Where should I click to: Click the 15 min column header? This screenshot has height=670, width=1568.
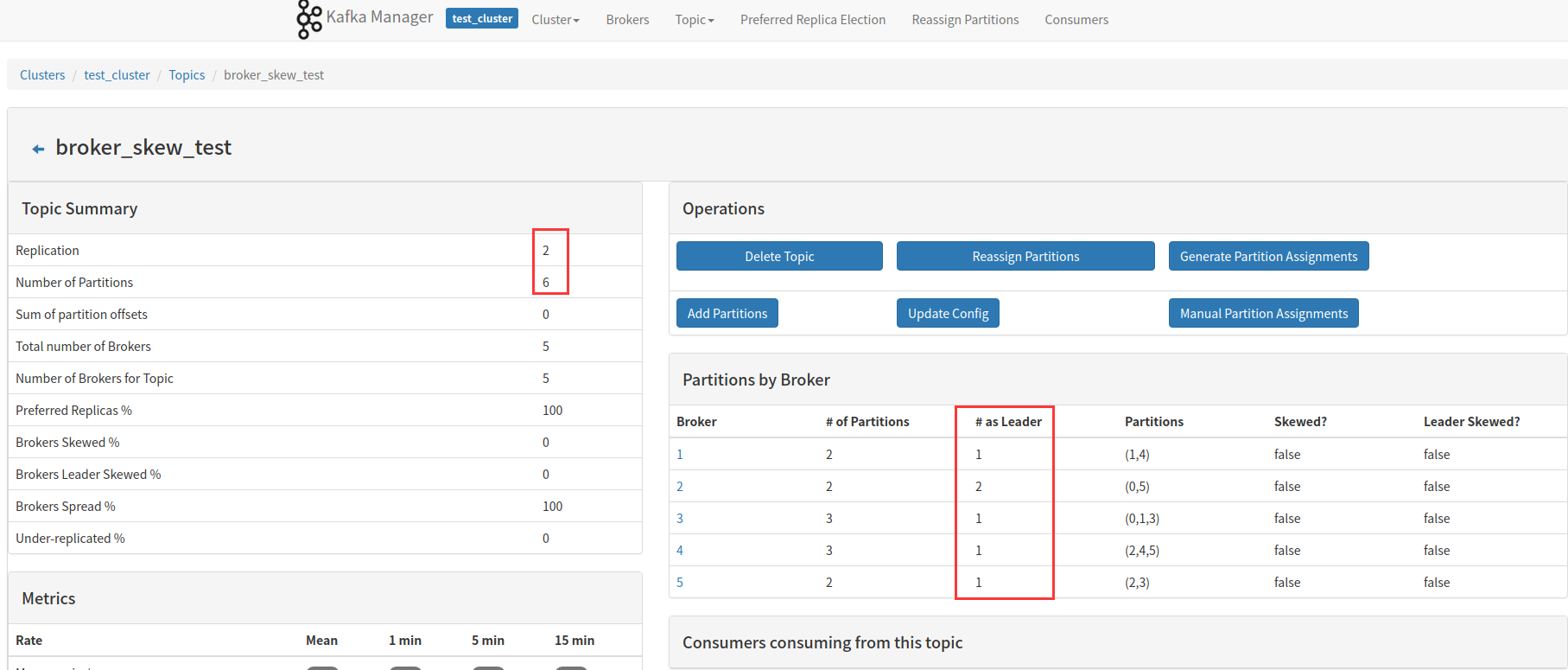tap(575, 641)
